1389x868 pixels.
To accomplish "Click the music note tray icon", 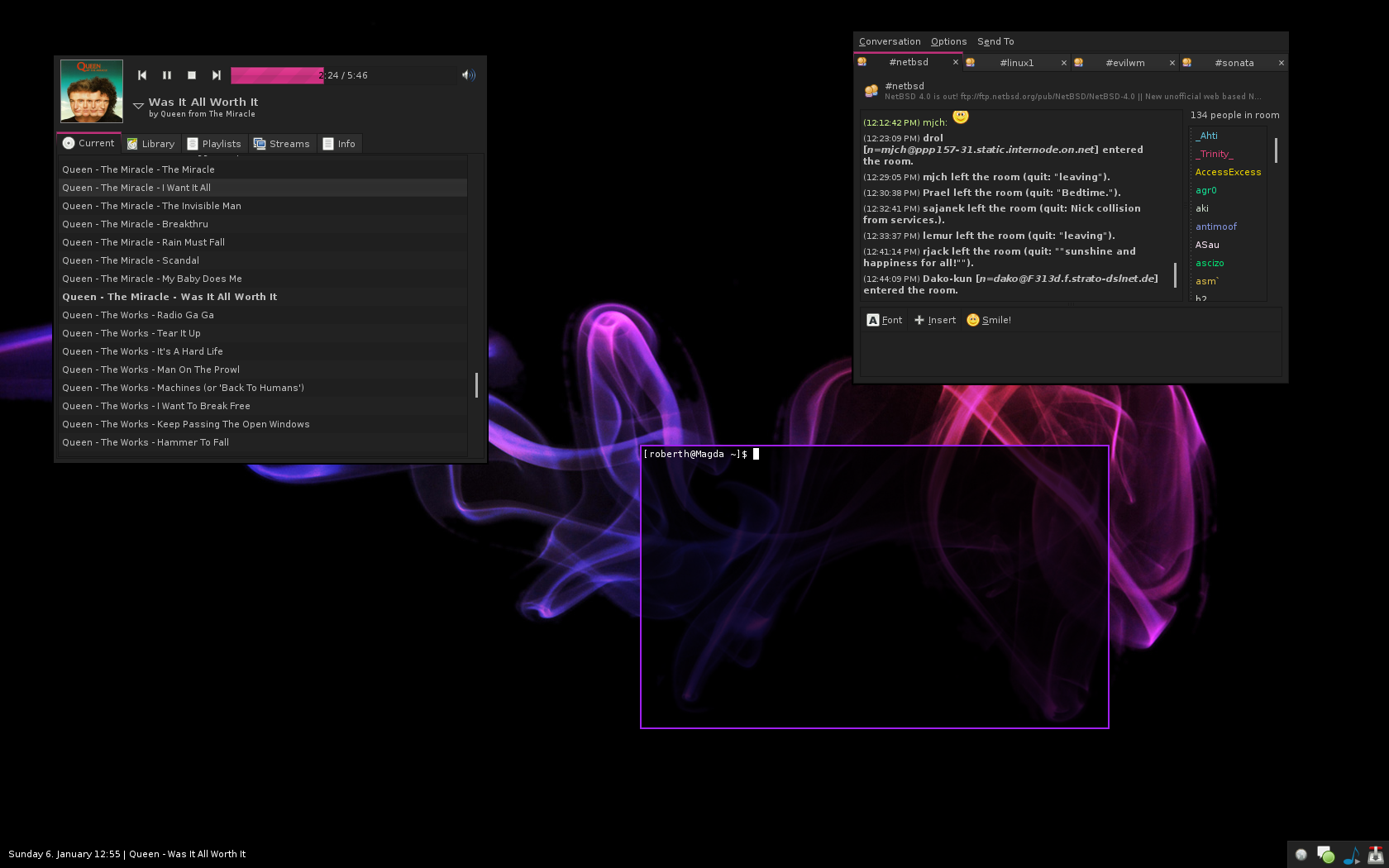I will click(1351, 855).
